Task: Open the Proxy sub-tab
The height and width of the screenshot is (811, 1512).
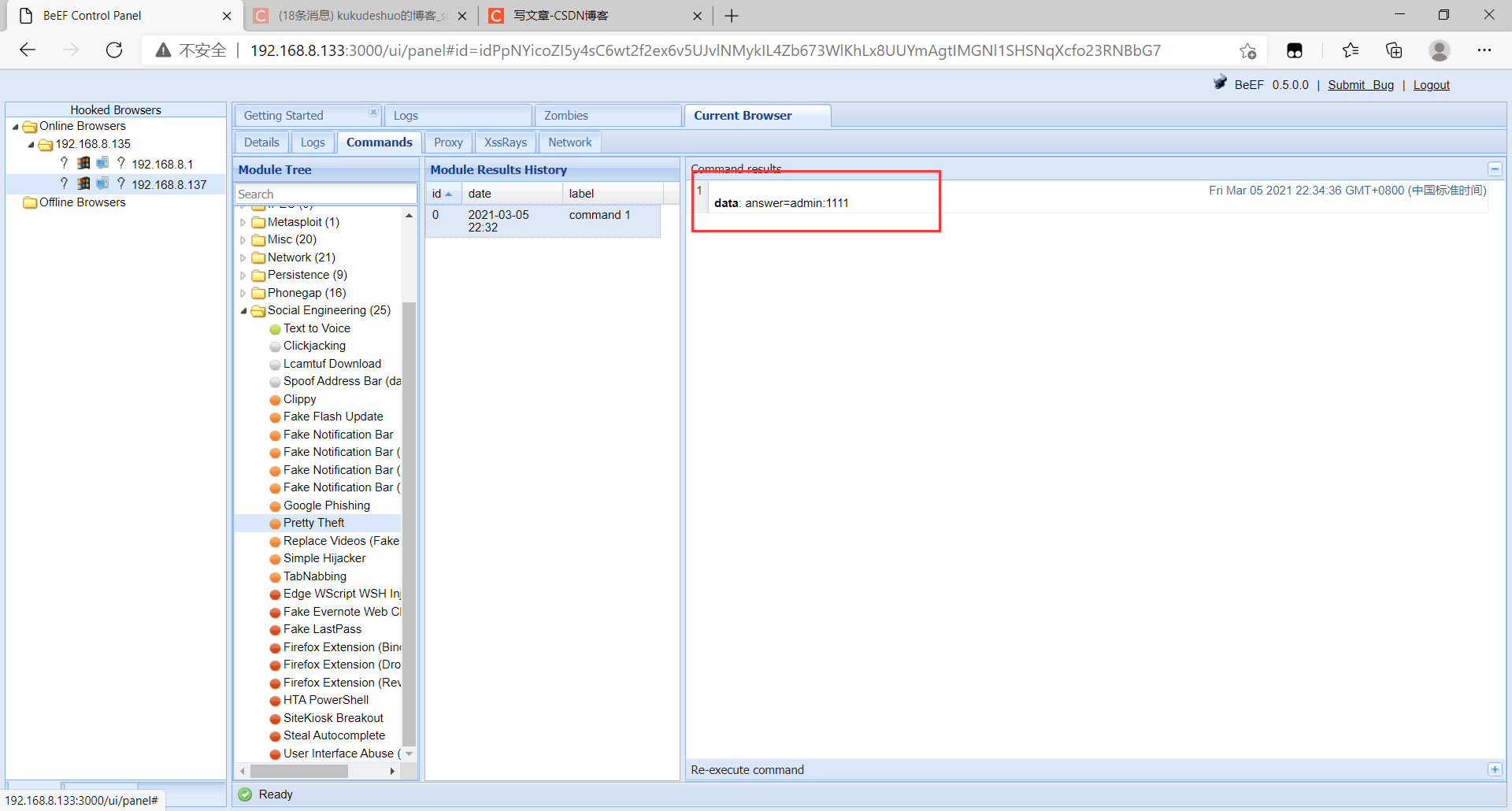Action: click(x=448, y=143)
